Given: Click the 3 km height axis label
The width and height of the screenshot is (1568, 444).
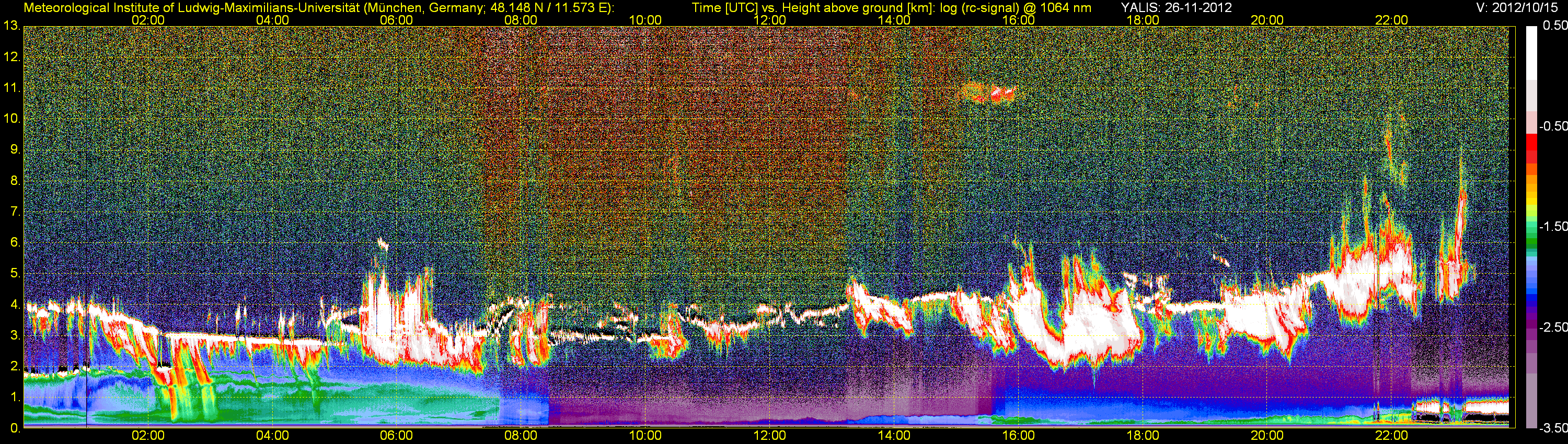Looking at the screenshot, I should [x=15, y=336].
